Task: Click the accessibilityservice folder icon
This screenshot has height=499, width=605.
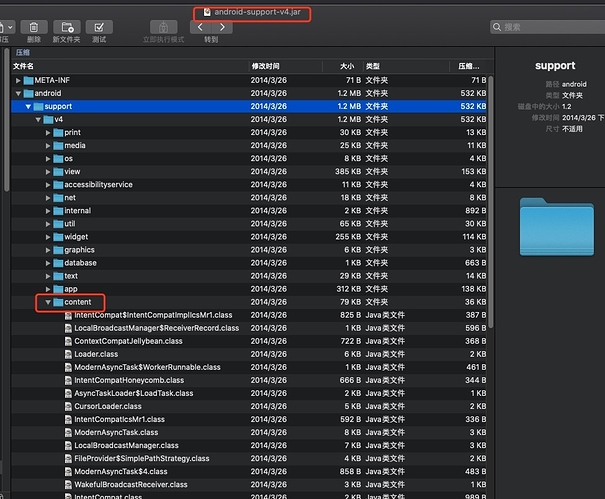Action: (x=58, y=185)
